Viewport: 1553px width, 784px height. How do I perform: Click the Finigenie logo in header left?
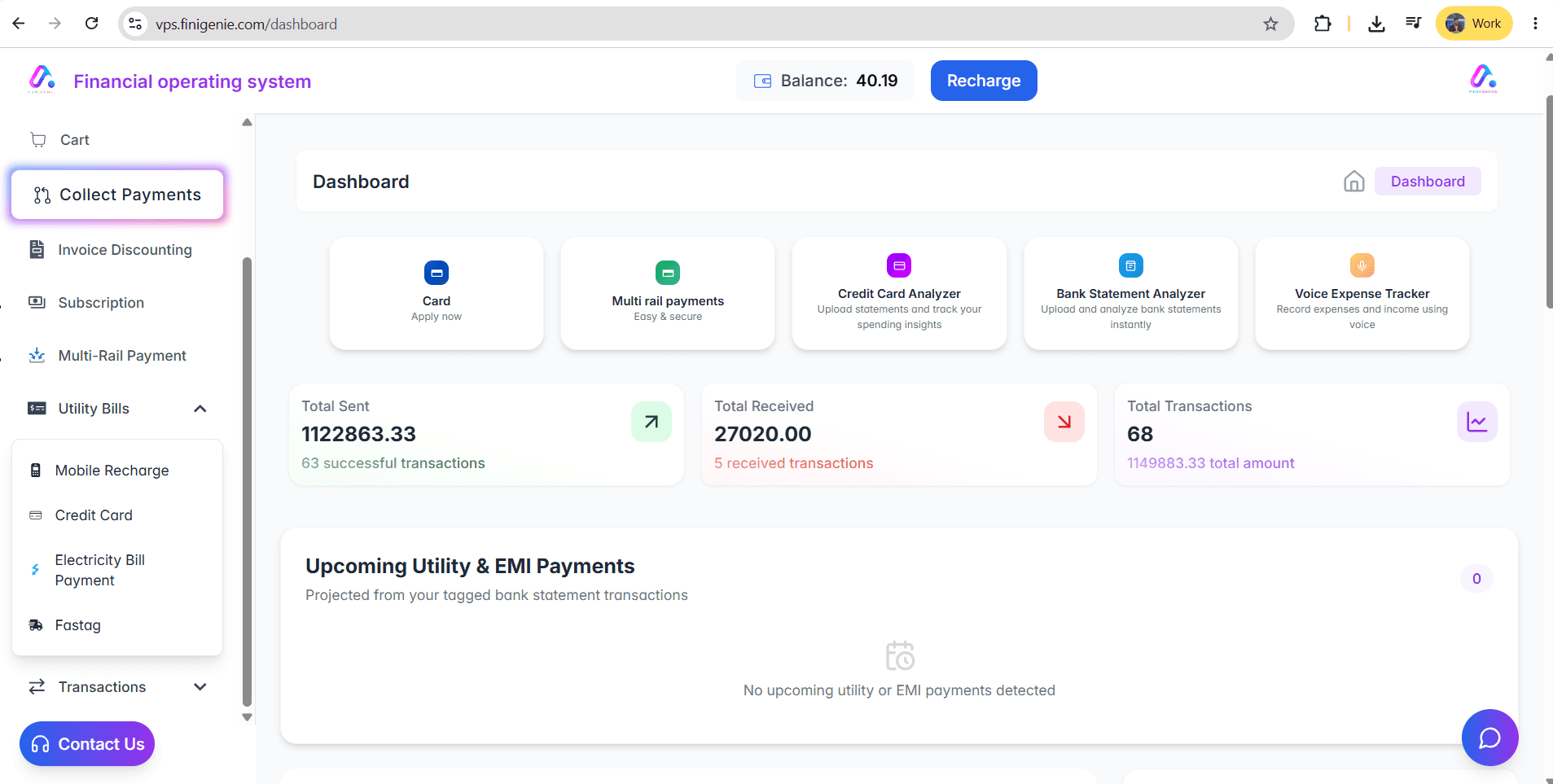coord(42,79)
